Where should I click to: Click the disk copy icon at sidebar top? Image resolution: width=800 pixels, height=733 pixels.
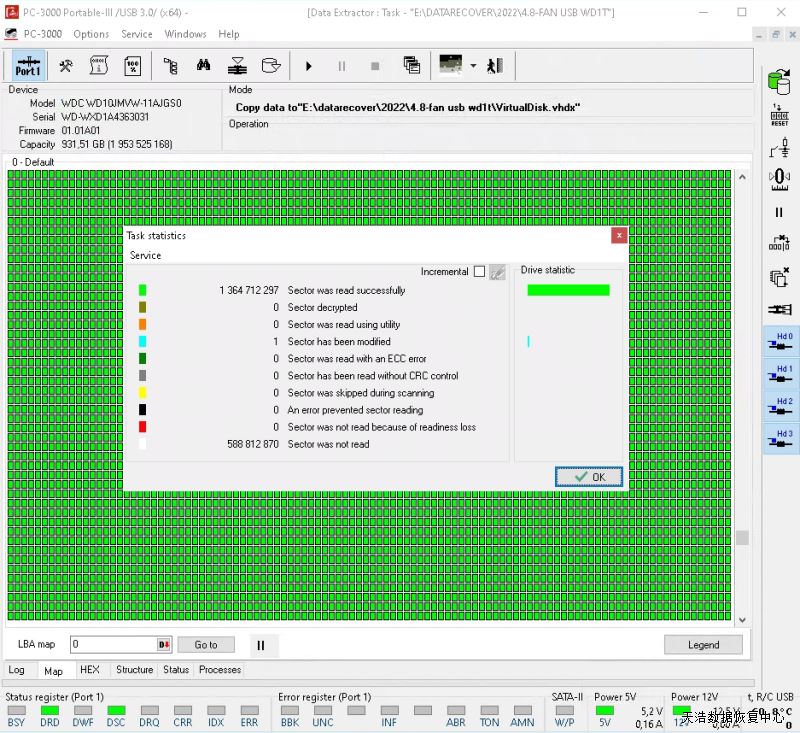[779, 81]
